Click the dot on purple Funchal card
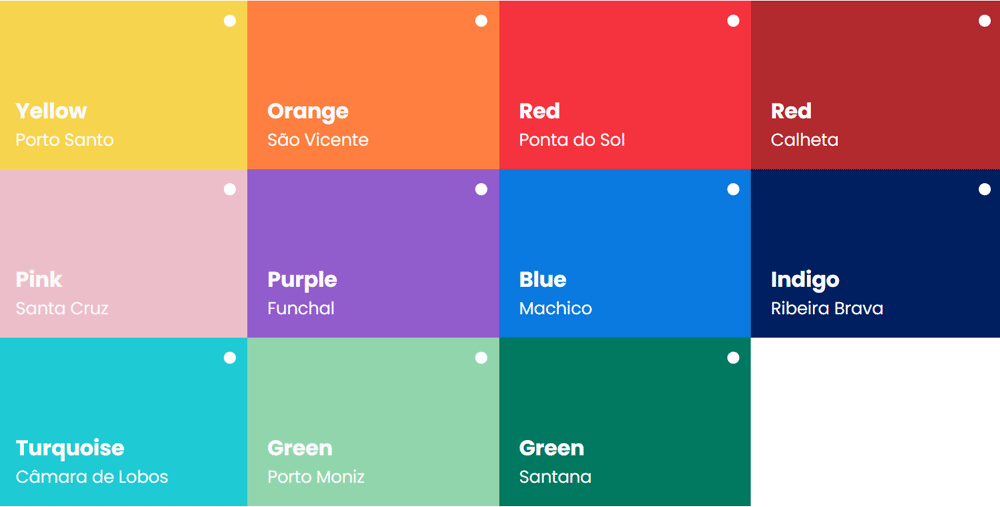Image resolution: width=1000 pixels, height=507 pixels. point(481,189)
